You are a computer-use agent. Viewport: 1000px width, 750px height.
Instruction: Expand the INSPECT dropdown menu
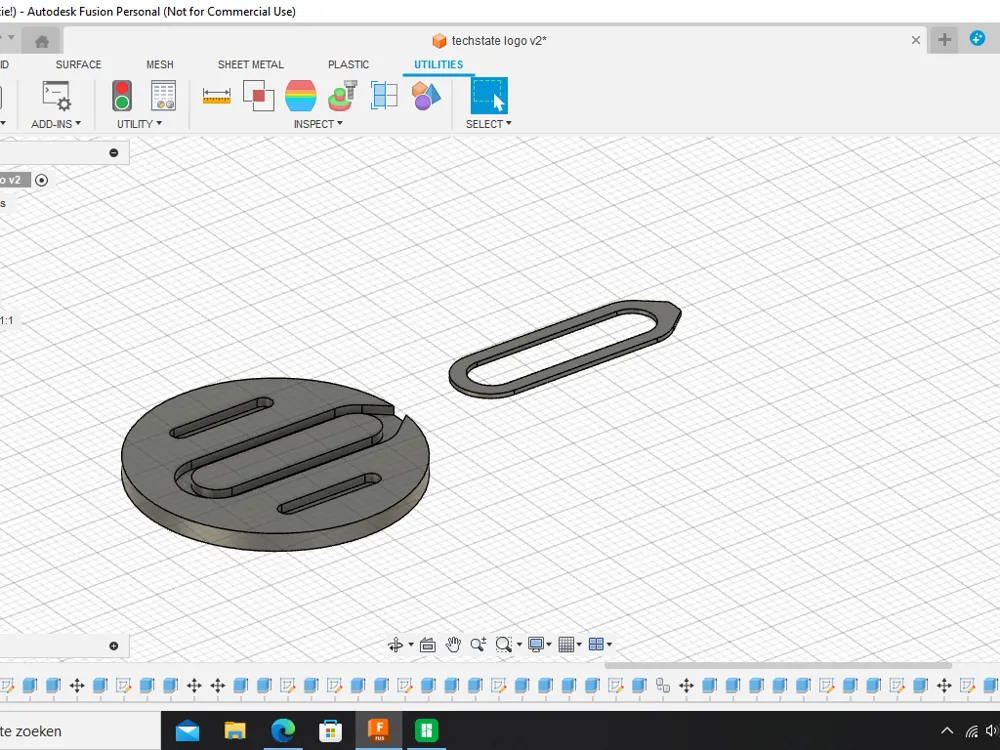pos(318,124)
